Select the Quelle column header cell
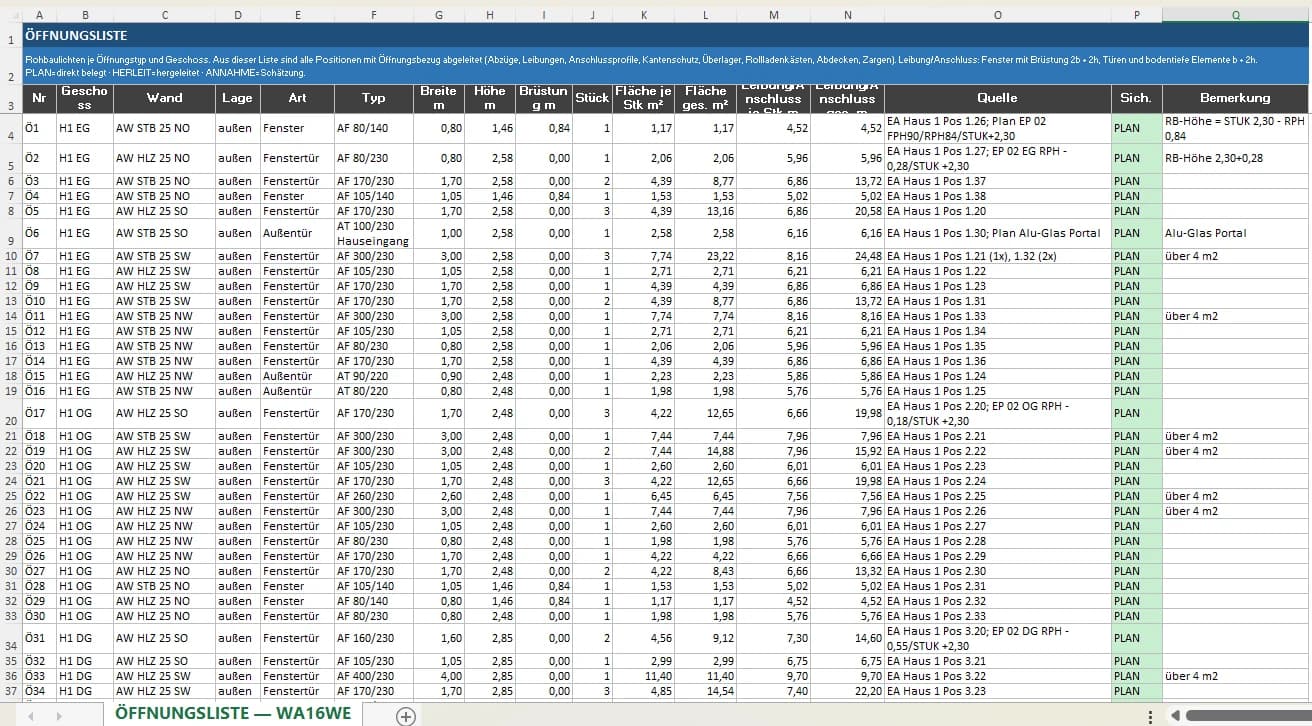Image resolution: width=1312 pixels, height=726 pixels. click(997, 98)
